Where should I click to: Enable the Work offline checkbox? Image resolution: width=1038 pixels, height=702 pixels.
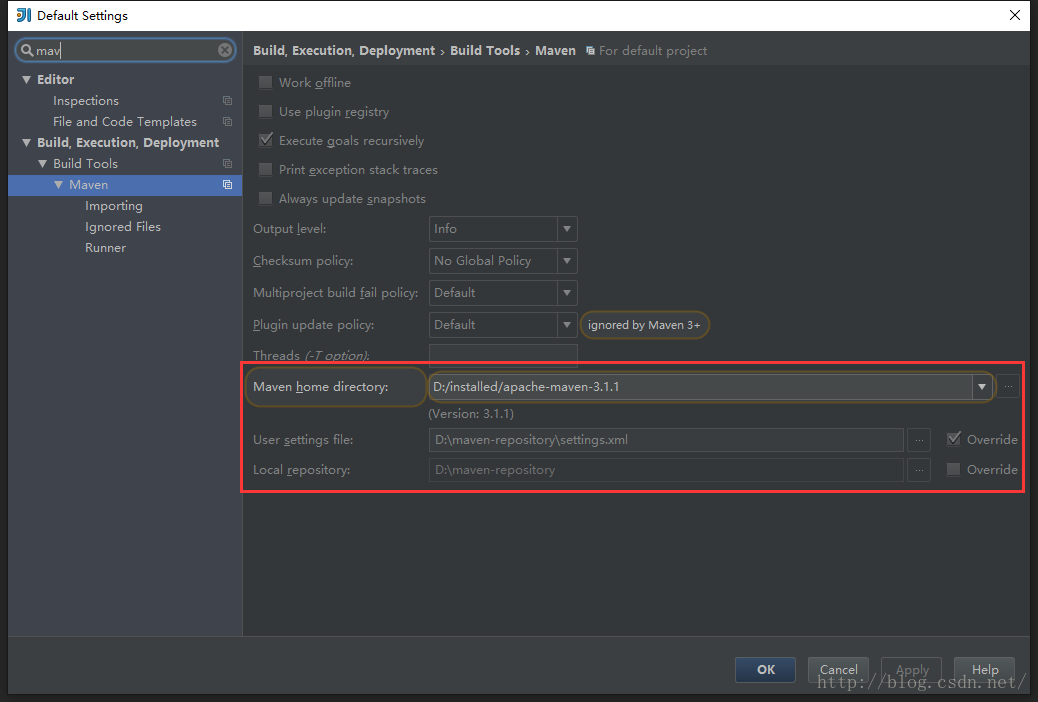[x=265, y=82]
